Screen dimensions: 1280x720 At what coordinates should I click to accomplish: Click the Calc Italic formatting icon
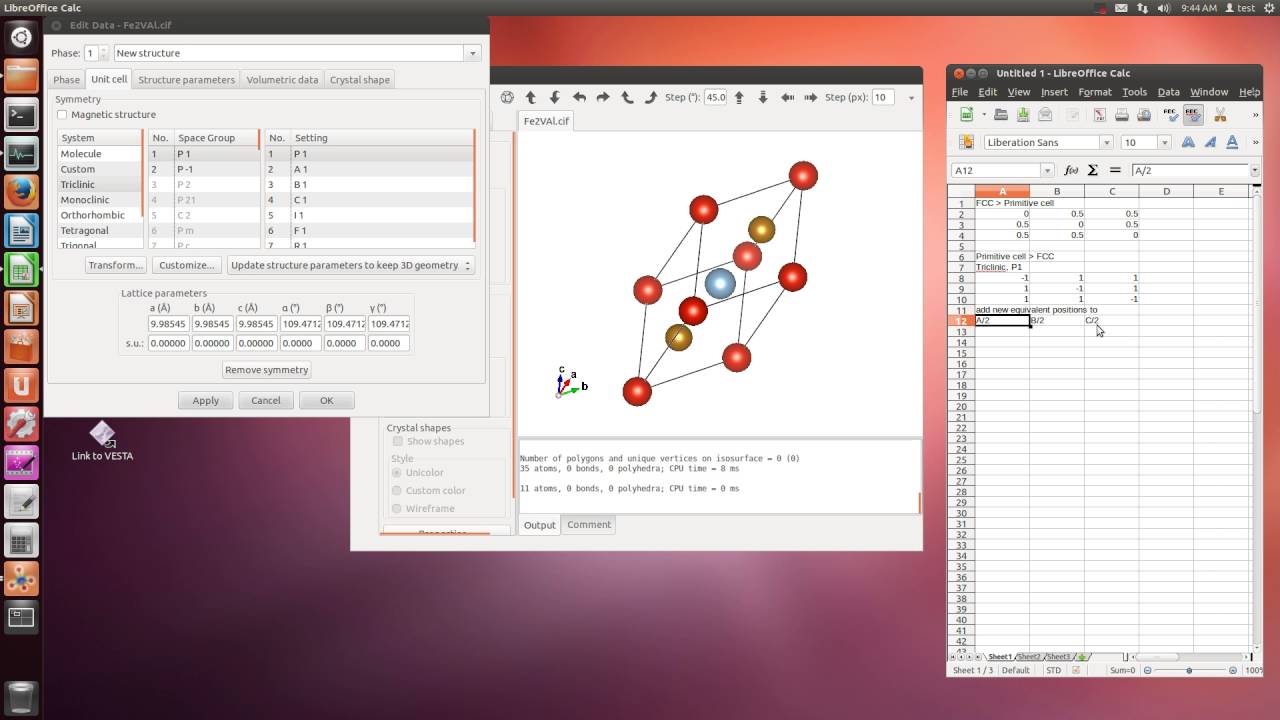(1210, 142)
